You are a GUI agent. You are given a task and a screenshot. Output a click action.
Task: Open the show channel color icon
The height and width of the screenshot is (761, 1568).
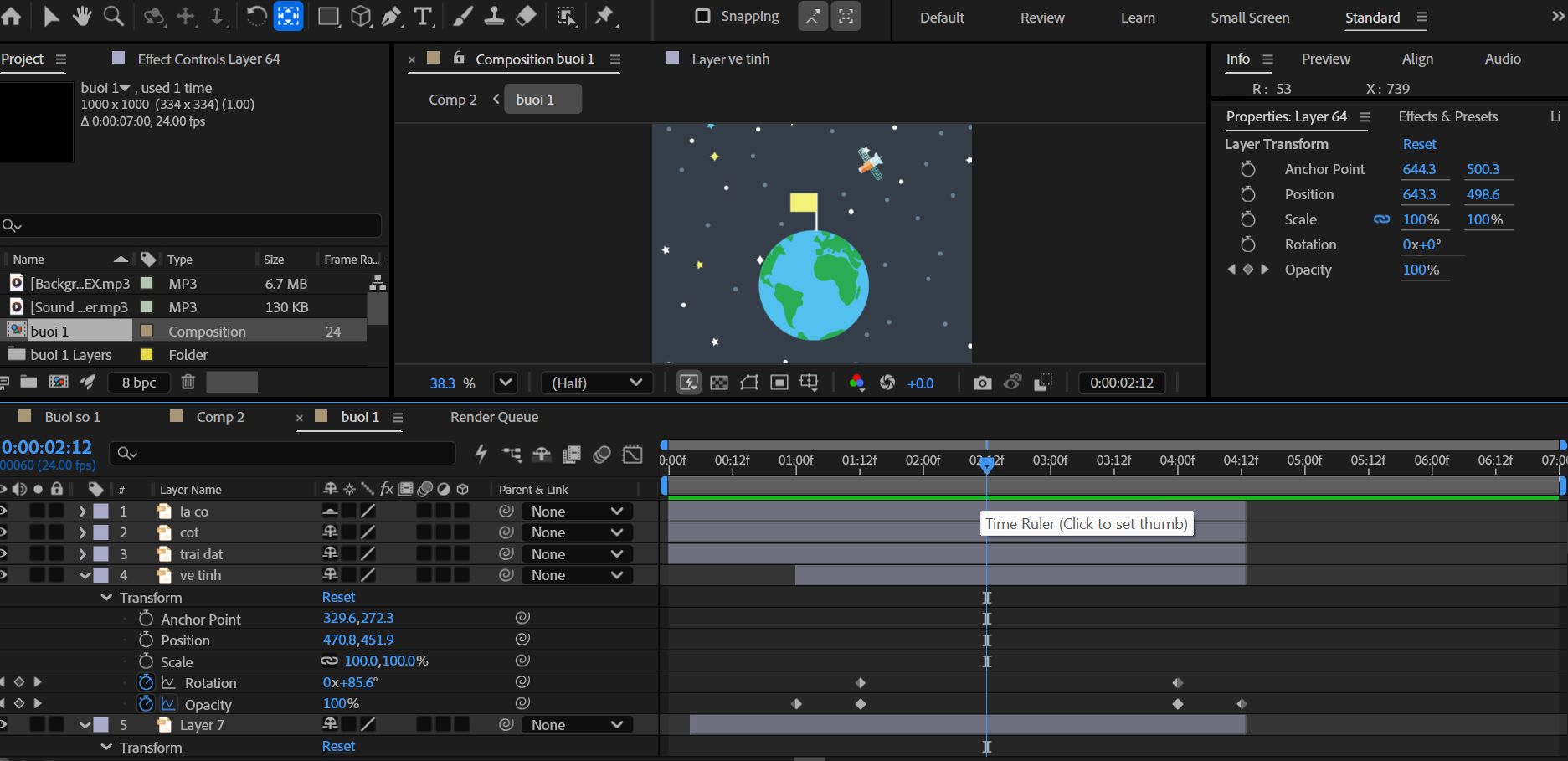pyautogui.click(x=856, y=383)
